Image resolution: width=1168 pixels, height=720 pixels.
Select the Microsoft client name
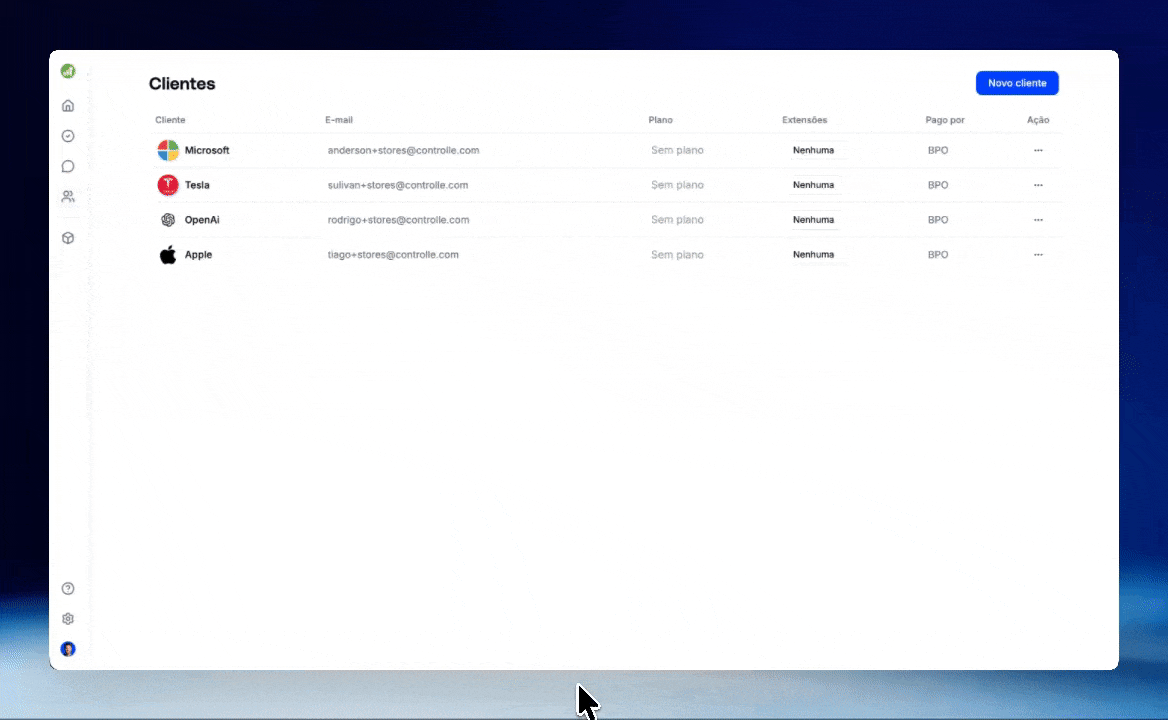(207, 150)
